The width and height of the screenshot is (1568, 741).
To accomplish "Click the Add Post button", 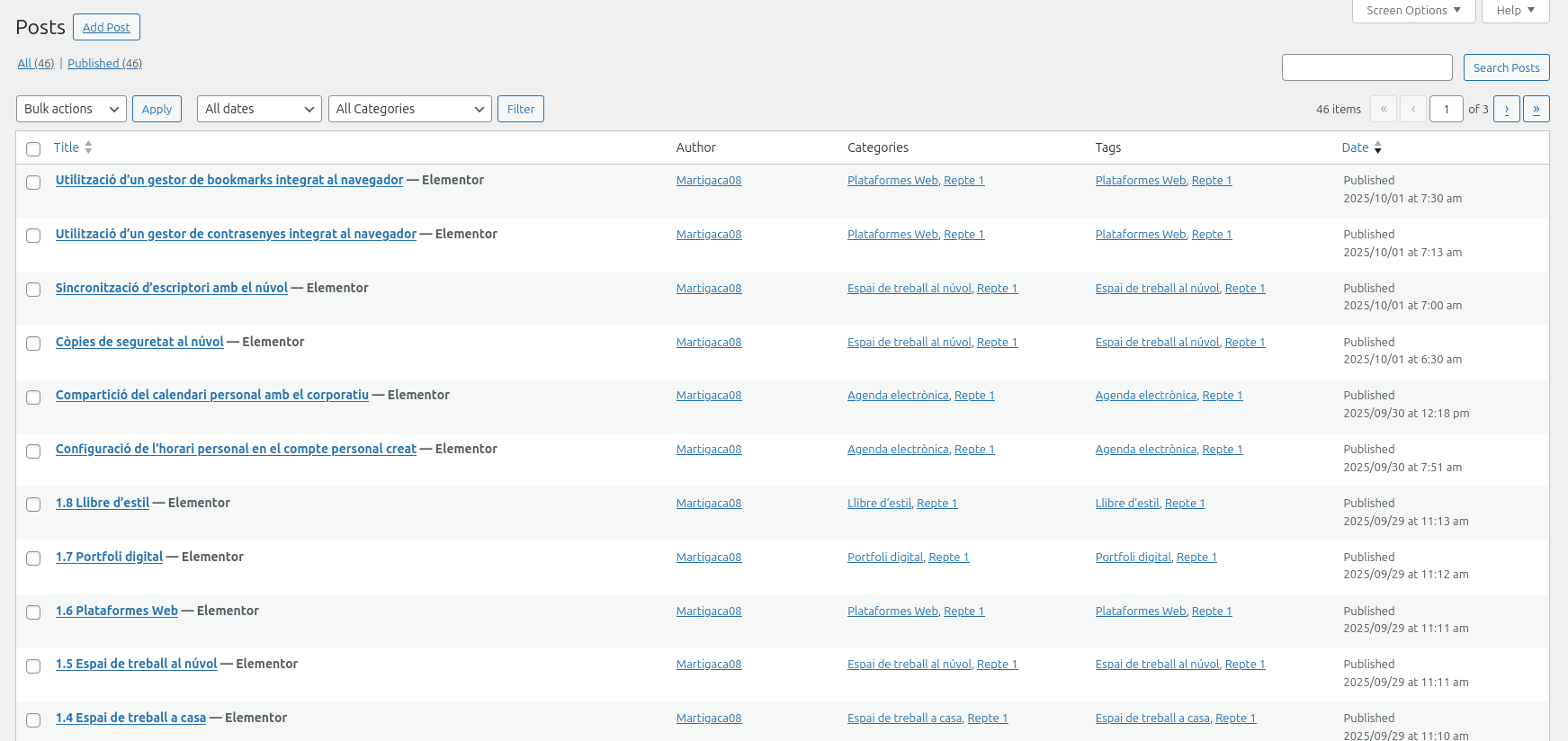I will tap(106, 28).
